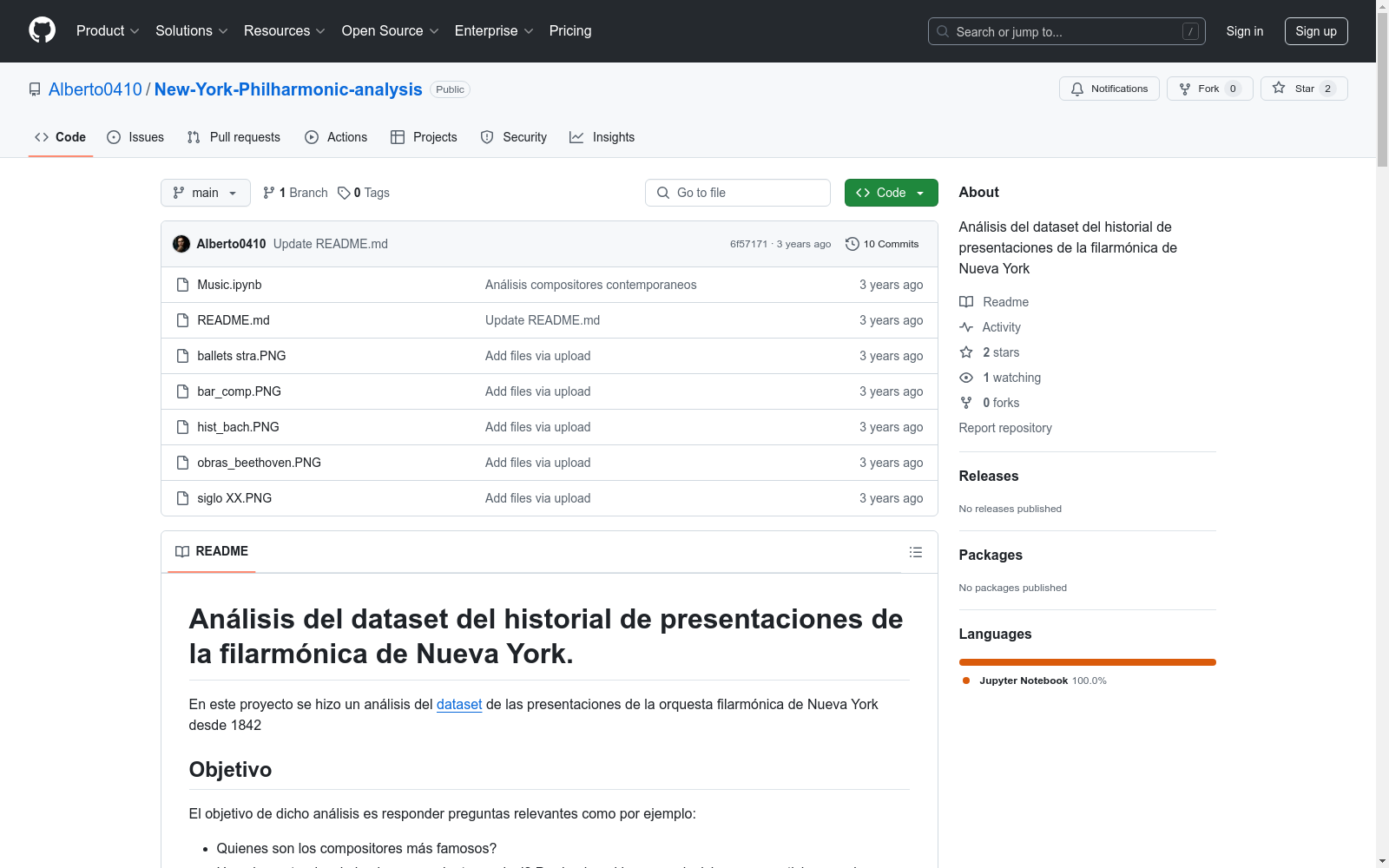Expand the Open Source menu

(390, 30)
